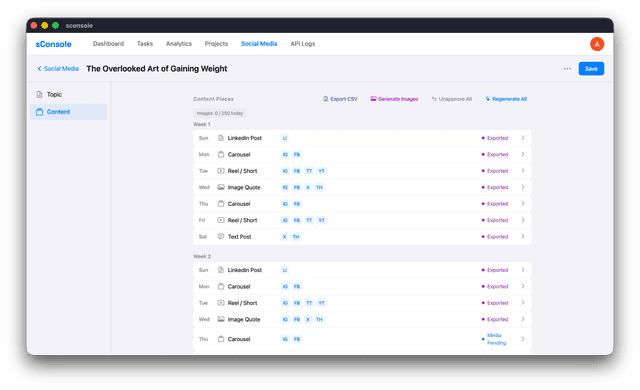
Task: Open the Dashboard nav item
Action: (108, 44)
